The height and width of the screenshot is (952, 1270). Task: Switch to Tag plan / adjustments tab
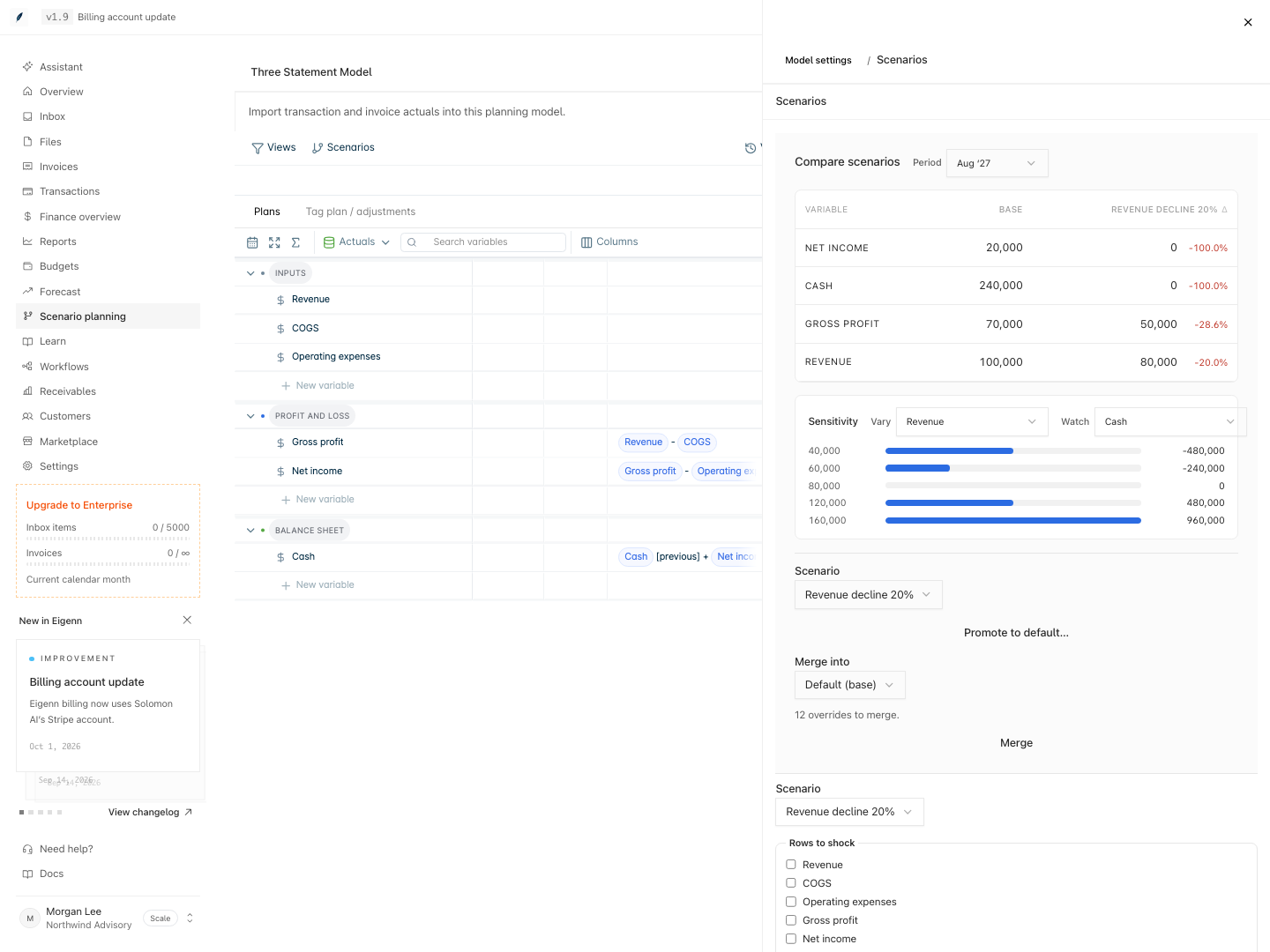tap(361, 212)
